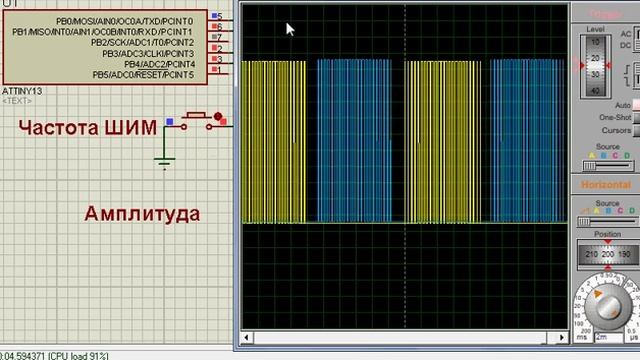
Task: Select the ground terminal symbol
Action: coord(164,163)
